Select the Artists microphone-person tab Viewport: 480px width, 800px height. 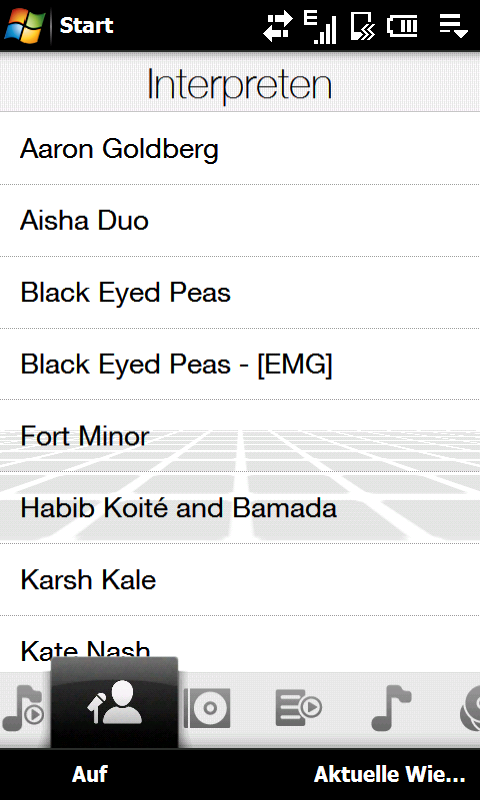(x=115, y=704)
